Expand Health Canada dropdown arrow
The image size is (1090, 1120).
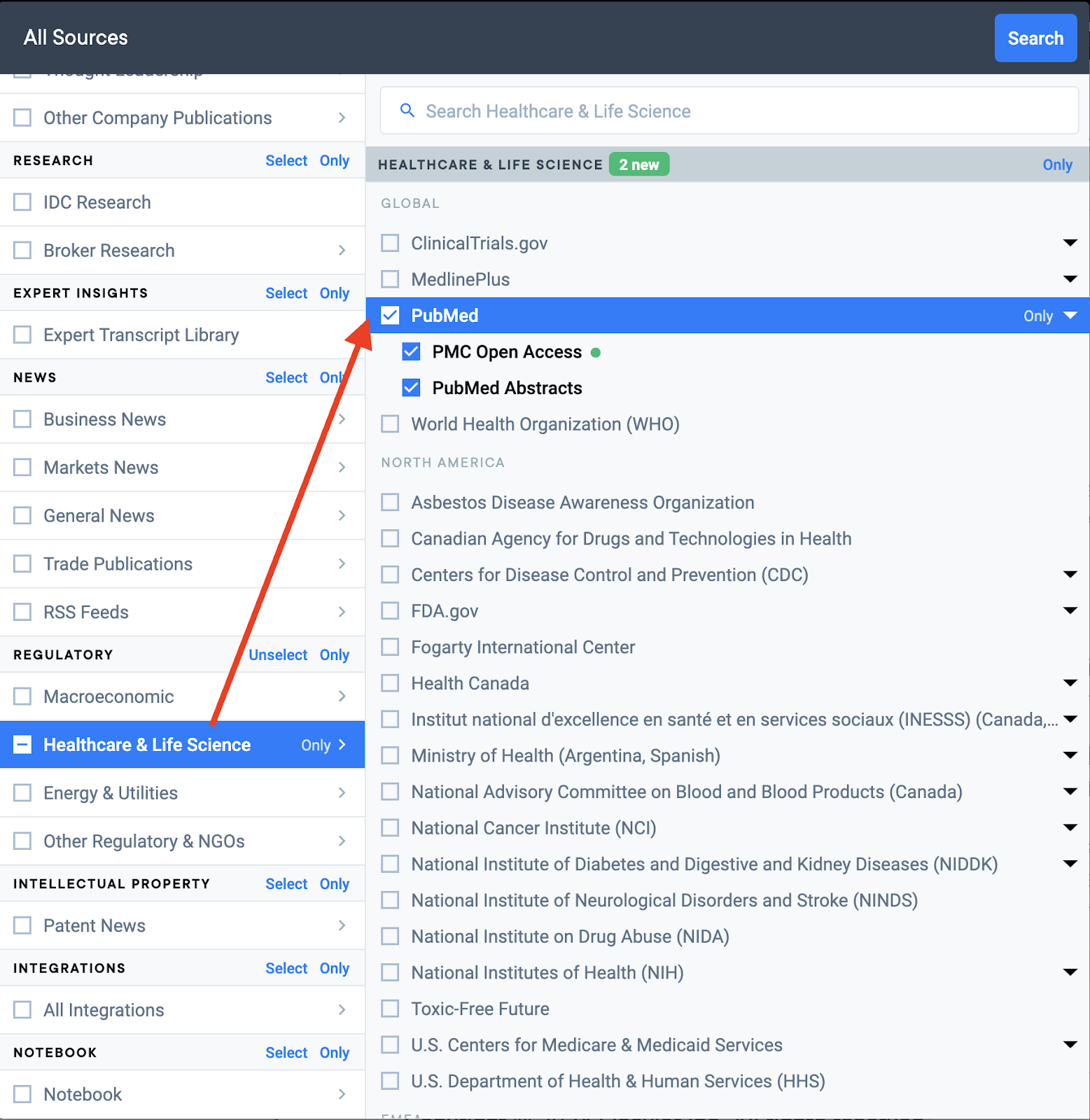pyautogui.click(x=1070, y=683)
